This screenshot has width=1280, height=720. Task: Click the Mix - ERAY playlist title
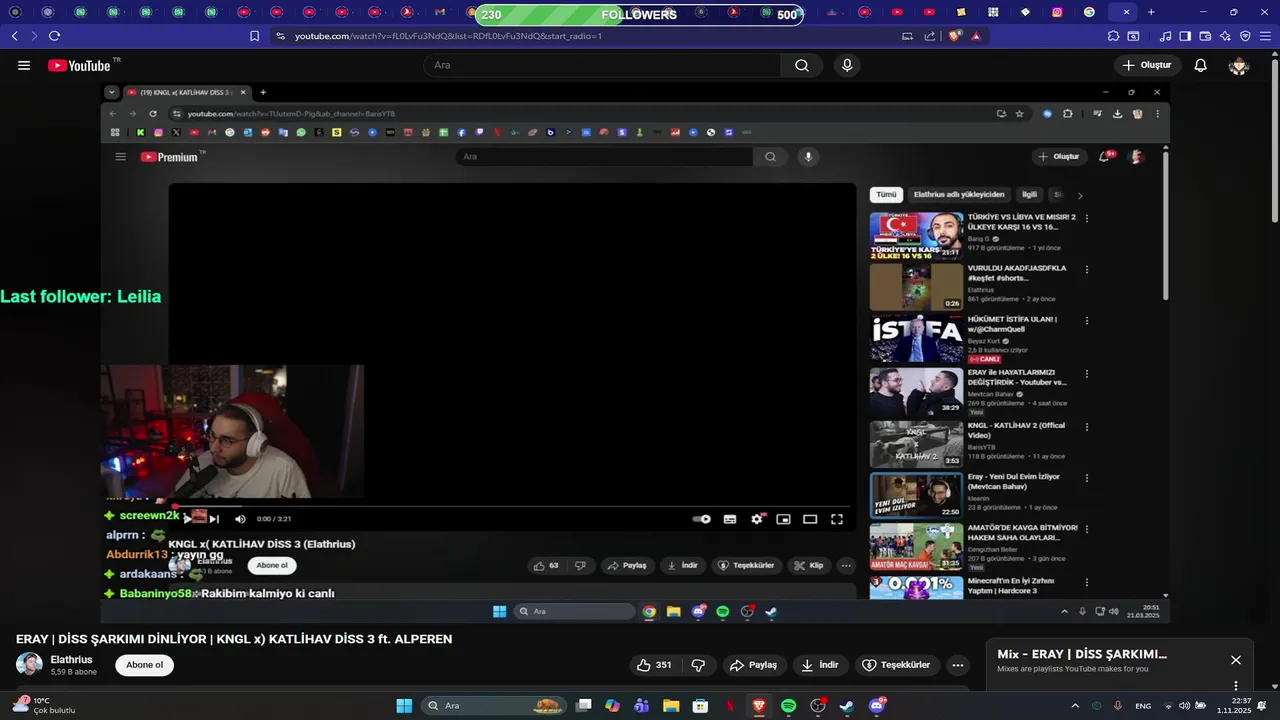1082,654
